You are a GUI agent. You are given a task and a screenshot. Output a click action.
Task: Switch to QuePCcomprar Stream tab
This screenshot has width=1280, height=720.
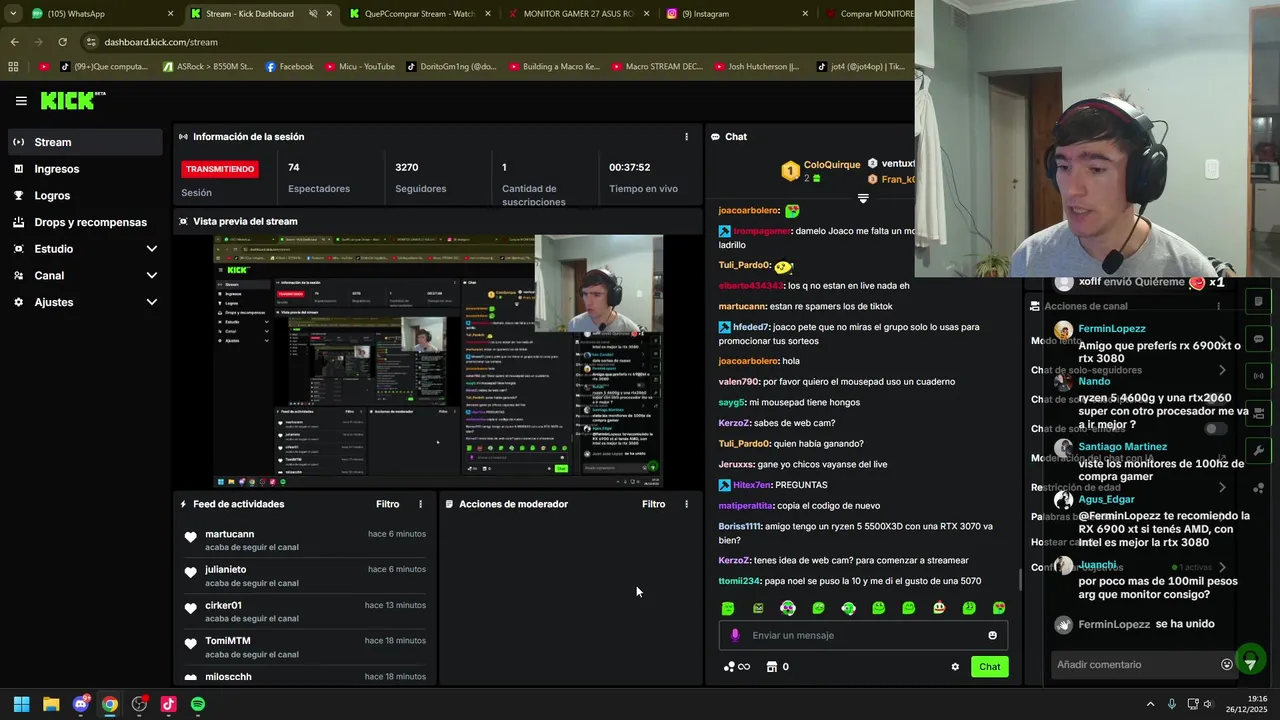(x=420, y=14)
